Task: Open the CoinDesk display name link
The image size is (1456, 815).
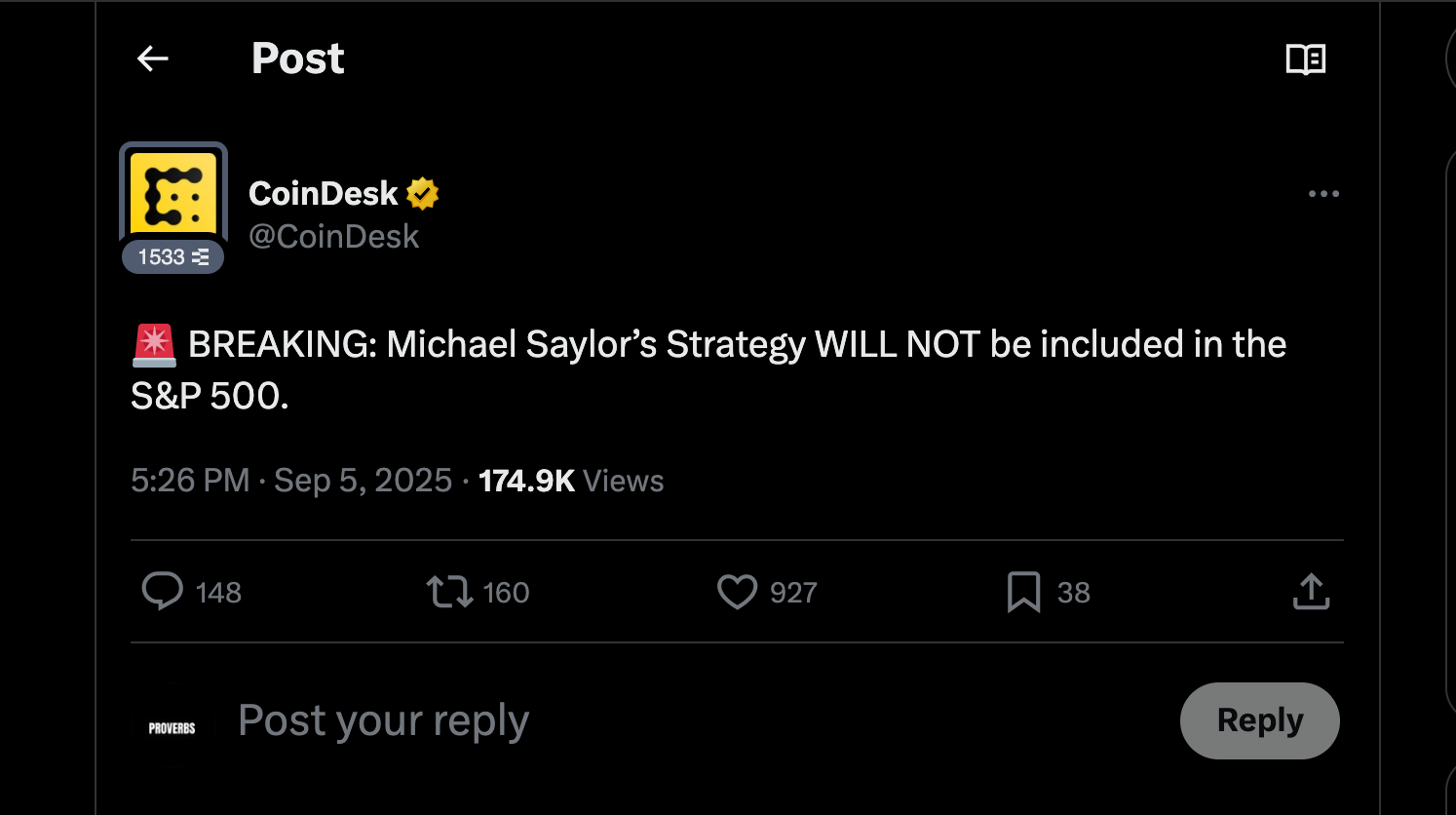Action: (323, 193)
